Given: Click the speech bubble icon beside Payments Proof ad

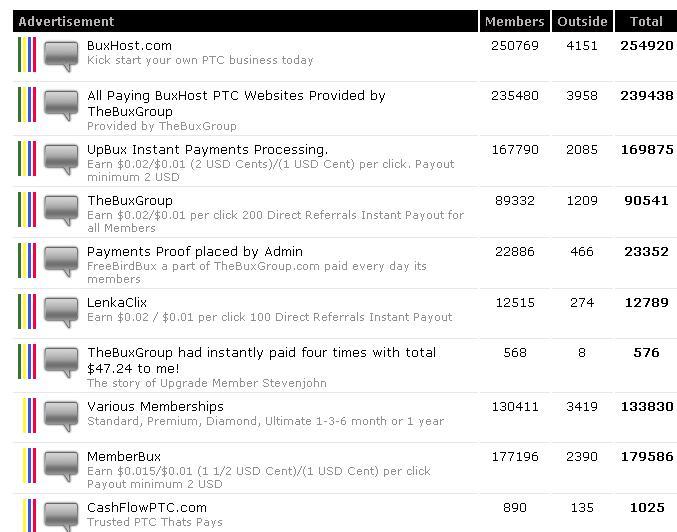Looking at the screenshot, I should 61,261.
